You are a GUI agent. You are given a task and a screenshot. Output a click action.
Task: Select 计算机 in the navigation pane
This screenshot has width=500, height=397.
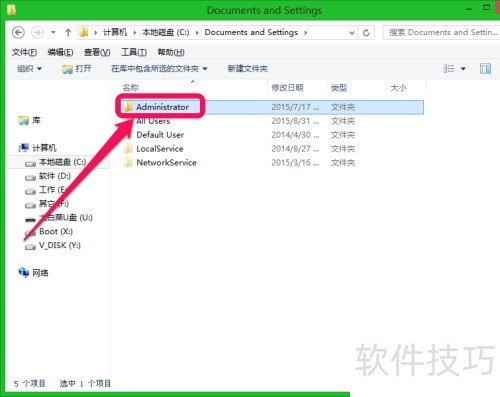click(x=44, y=148)
